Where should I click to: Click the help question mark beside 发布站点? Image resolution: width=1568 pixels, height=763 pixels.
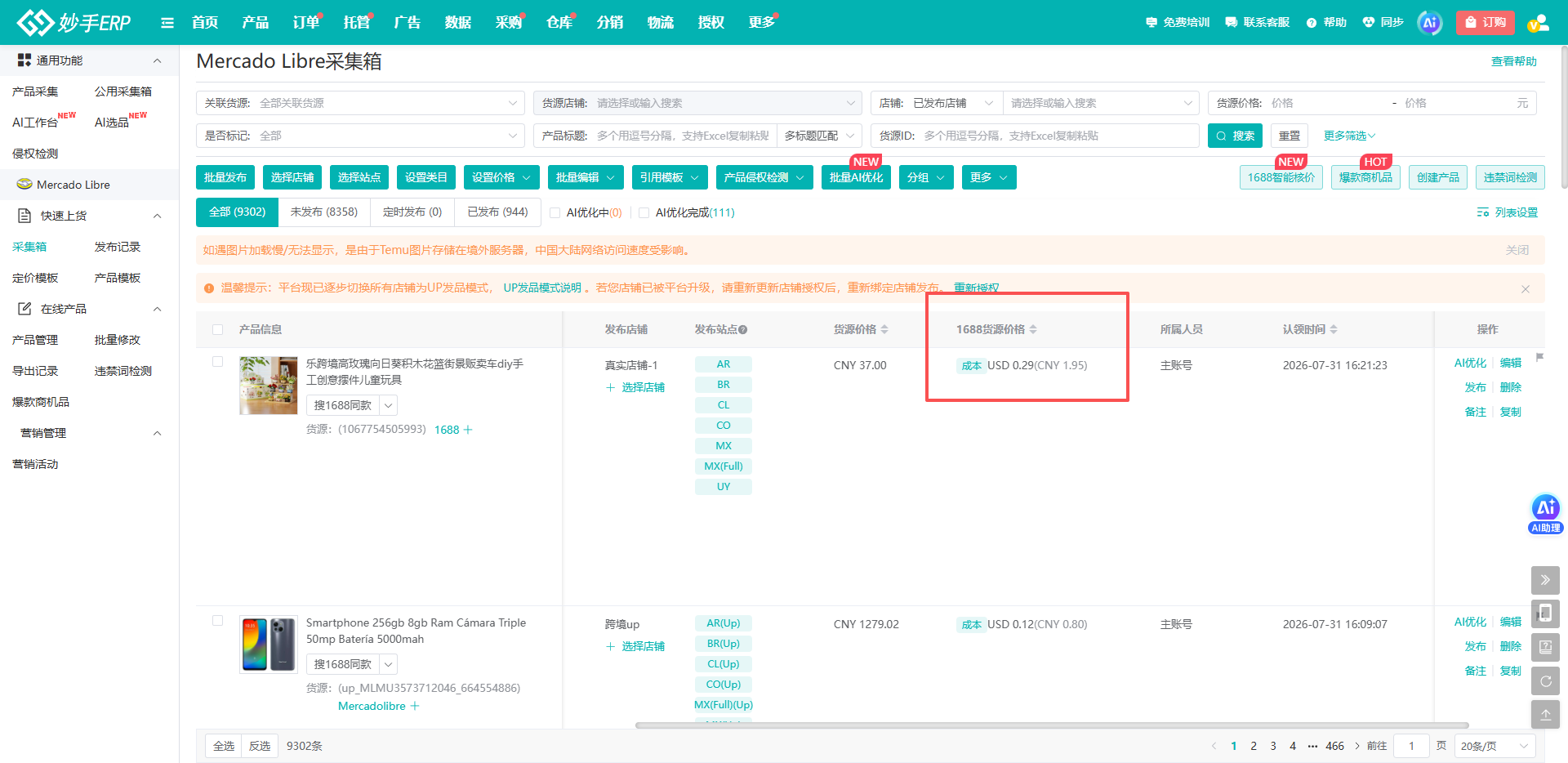[743, 330]
